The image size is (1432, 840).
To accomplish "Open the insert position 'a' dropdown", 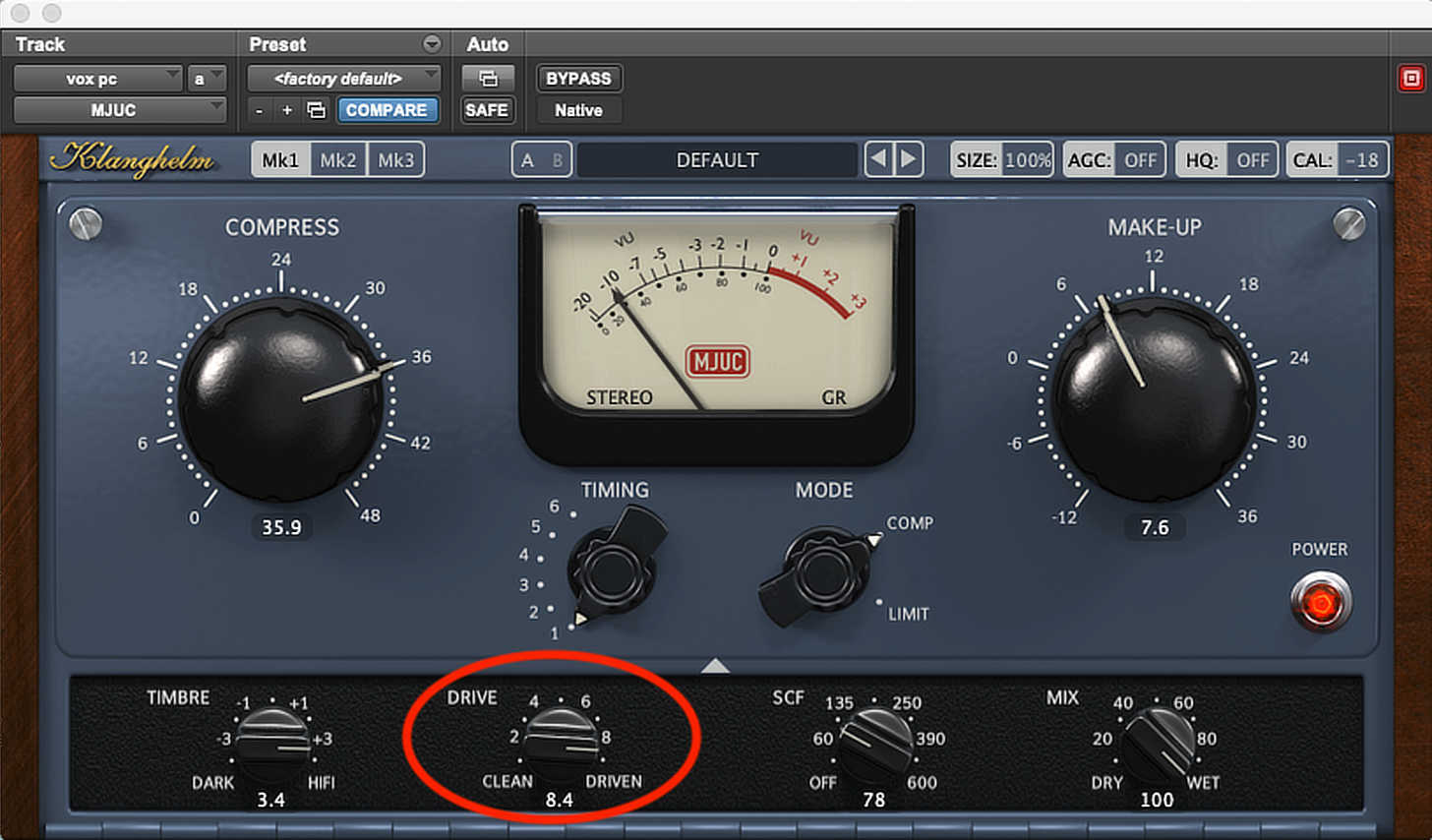I will pos(207,79).
